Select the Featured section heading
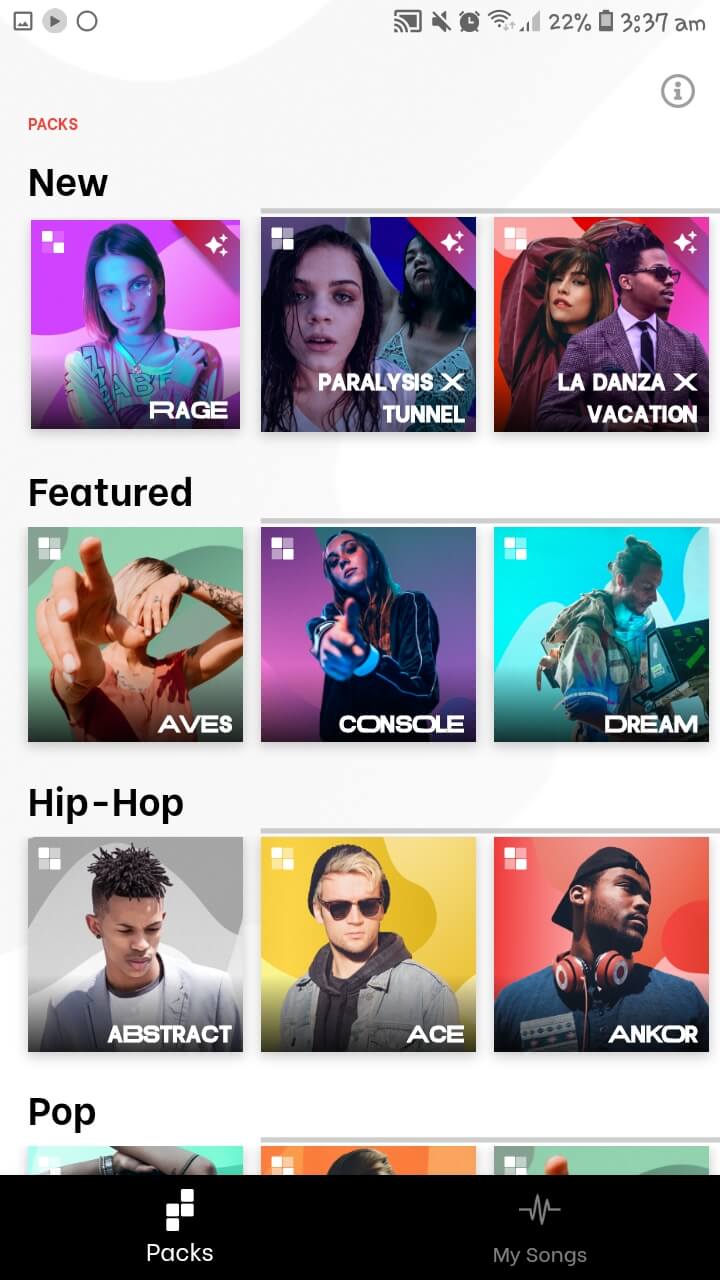This screenshot has width=720, height=1280. pyautogui.click(x=110, y=492)
